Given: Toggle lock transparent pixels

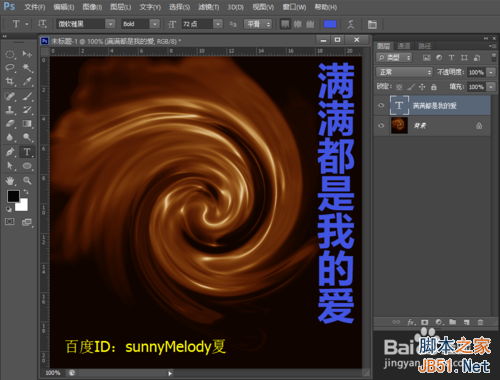Looking at the screenshot, I should pos(399,87).
